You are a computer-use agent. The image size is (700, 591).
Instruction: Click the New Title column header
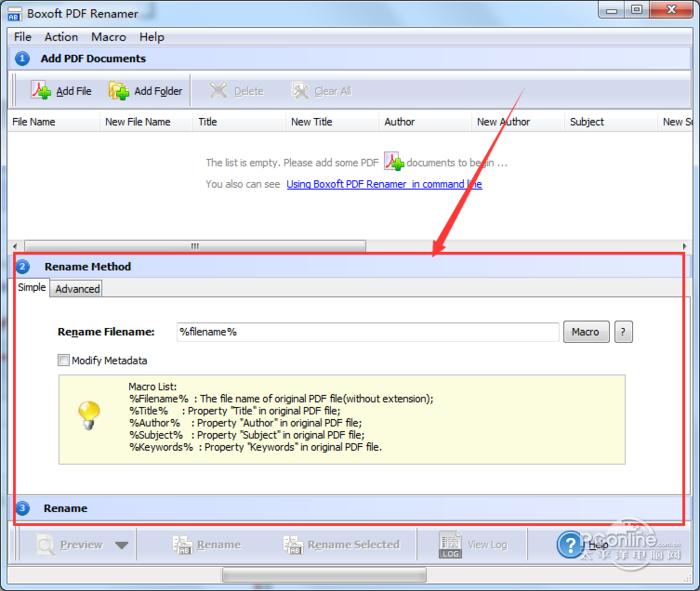point(332,122)
